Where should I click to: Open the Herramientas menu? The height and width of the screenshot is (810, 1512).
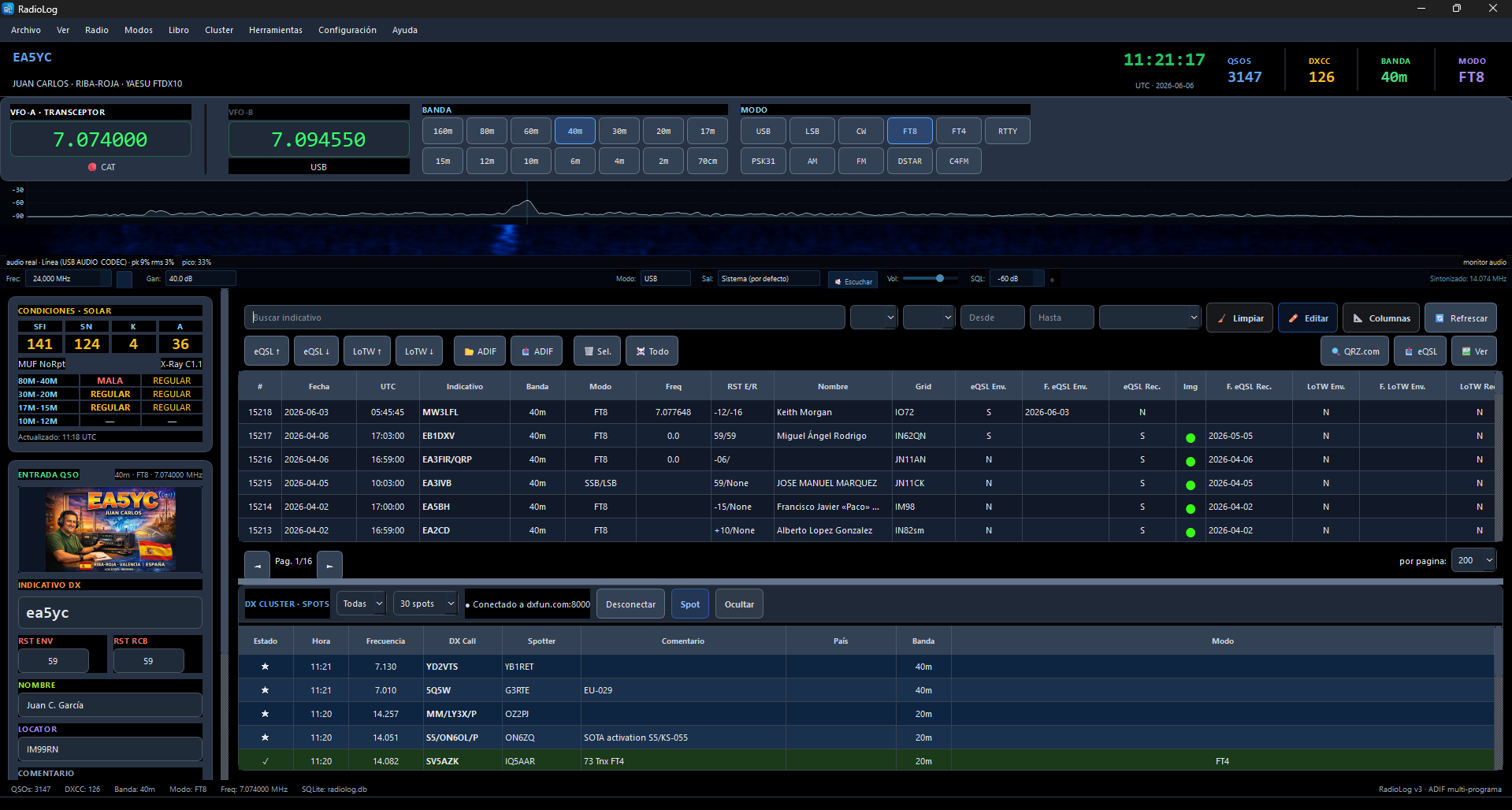[x=276, y=30]
